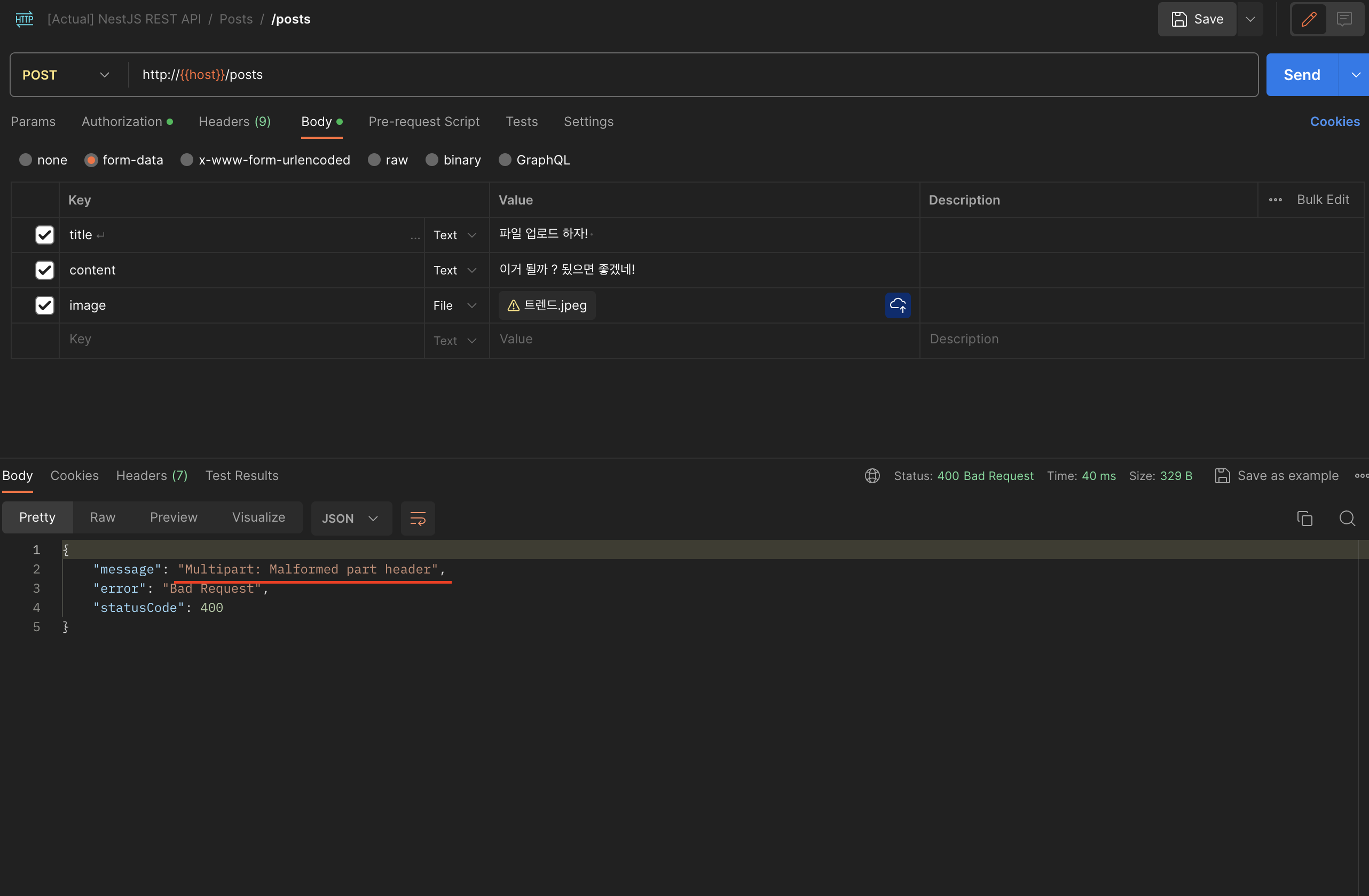Click the 트렌드.jpeg file chip
Image resolution: width=1369 pixels, height=896 pixels.
pyautogui.click(x=546, y=305)
